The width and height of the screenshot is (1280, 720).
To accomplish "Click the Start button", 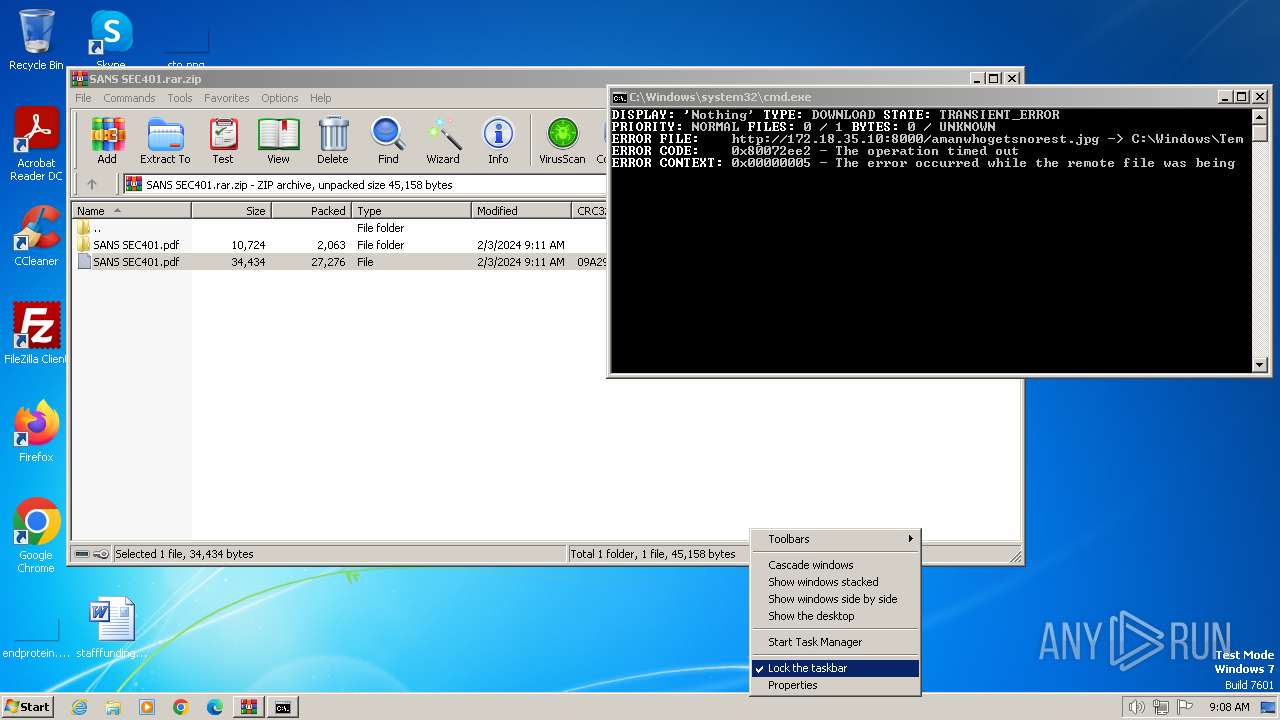I will (27, 707).
